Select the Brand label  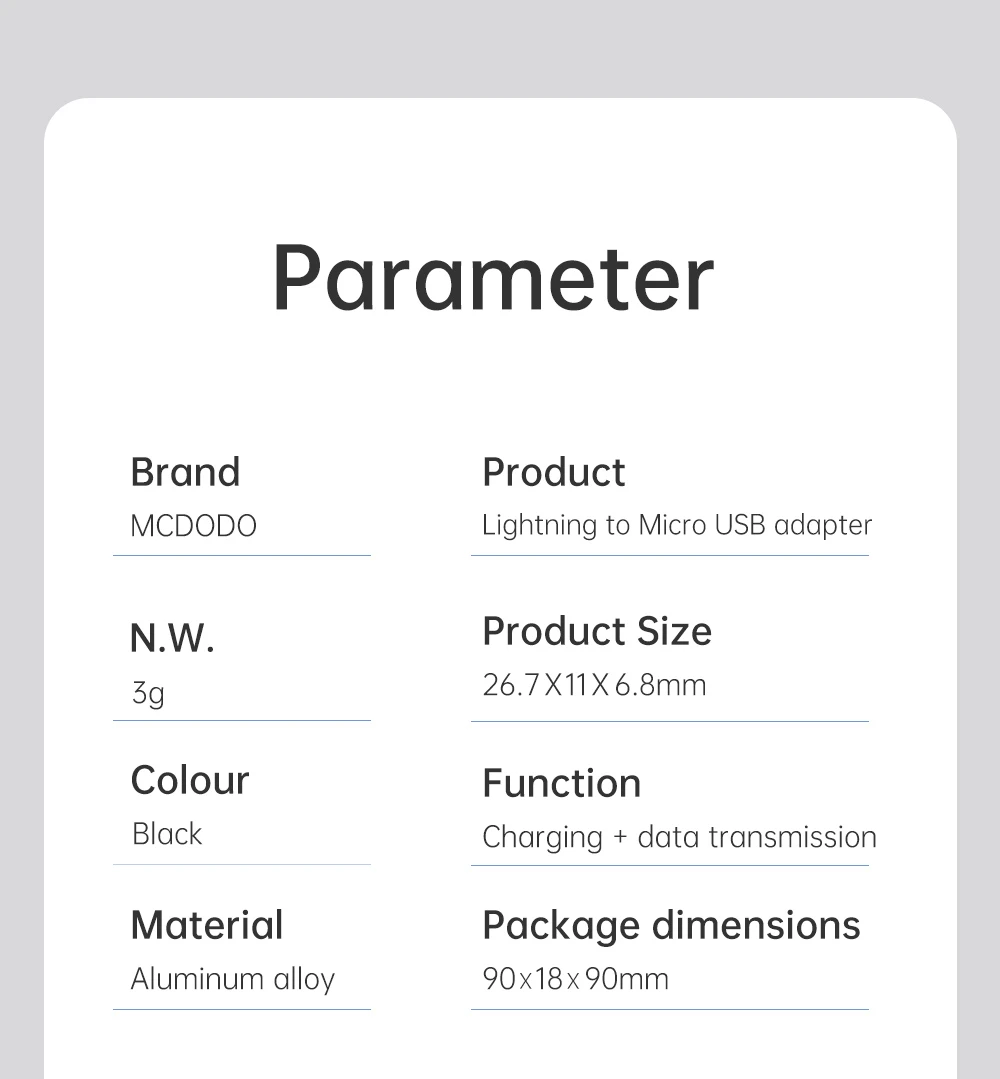185,472
